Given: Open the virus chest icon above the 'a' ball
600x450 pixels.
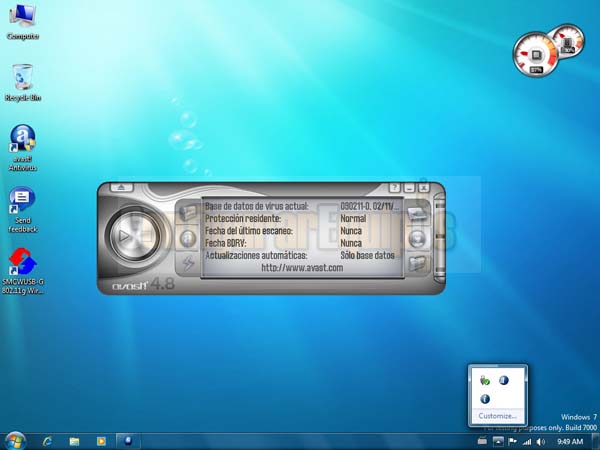Looking at the screenshot, I should click(x=188, y=213).
